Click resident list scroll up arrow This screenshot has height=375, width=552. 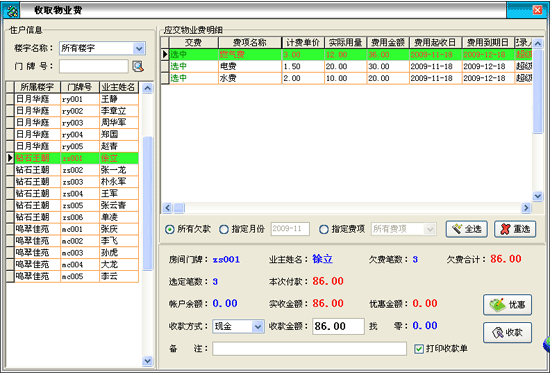click(x=148, y=88)
